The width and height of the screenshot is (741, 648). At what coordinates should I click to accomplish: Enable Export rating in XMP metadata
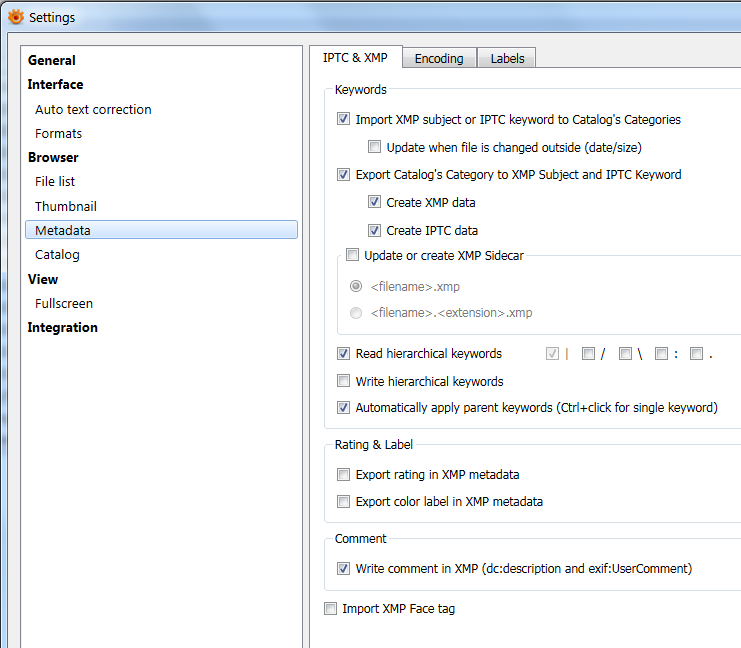click(x=344, y=475)
